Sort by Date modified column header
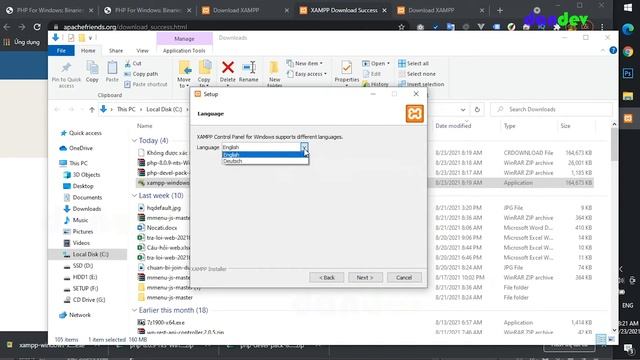 453,126
